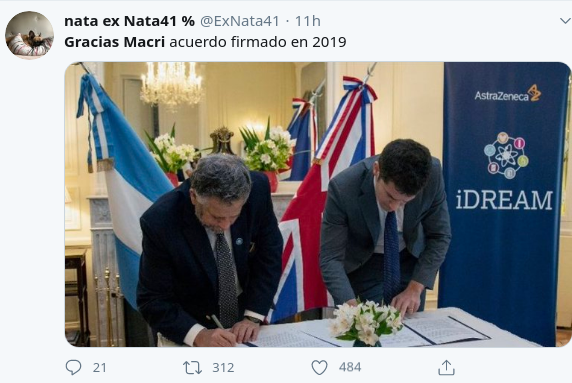View the reply count 21
This screenshot has width=572, height=383.
[x=99, y=367]
